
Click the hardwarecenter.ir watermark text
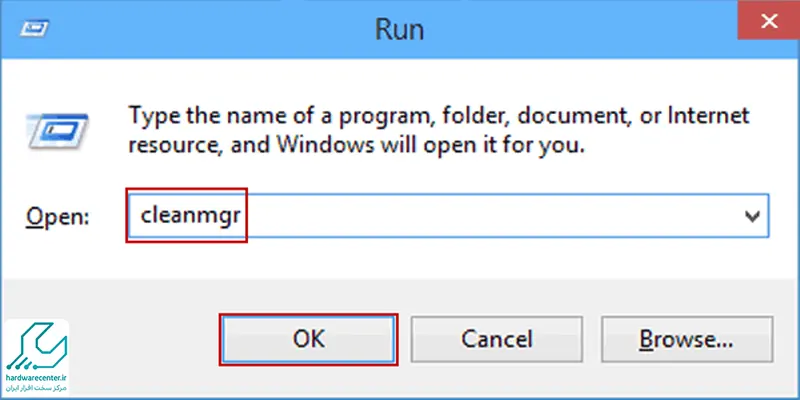pyautogui.click(x=37, y=378)
